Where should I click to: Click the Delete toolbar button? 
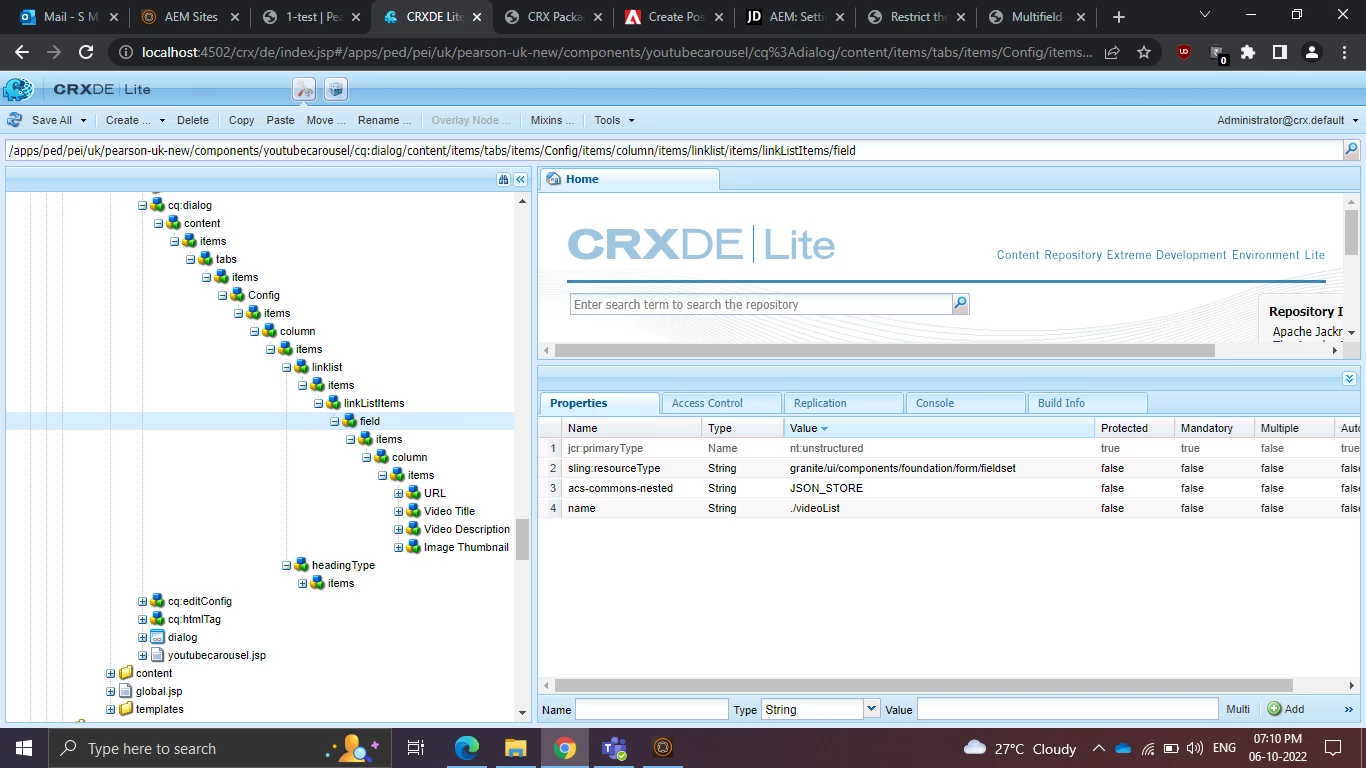193,120
